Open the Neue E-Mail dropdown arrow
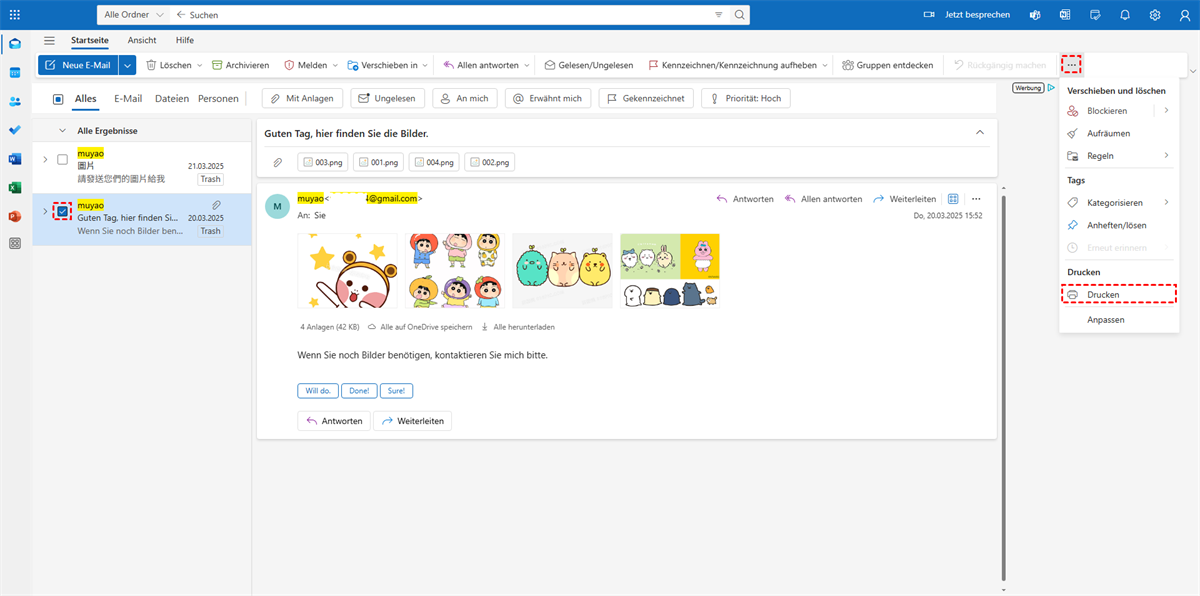1200x596 pixels. 127,65
